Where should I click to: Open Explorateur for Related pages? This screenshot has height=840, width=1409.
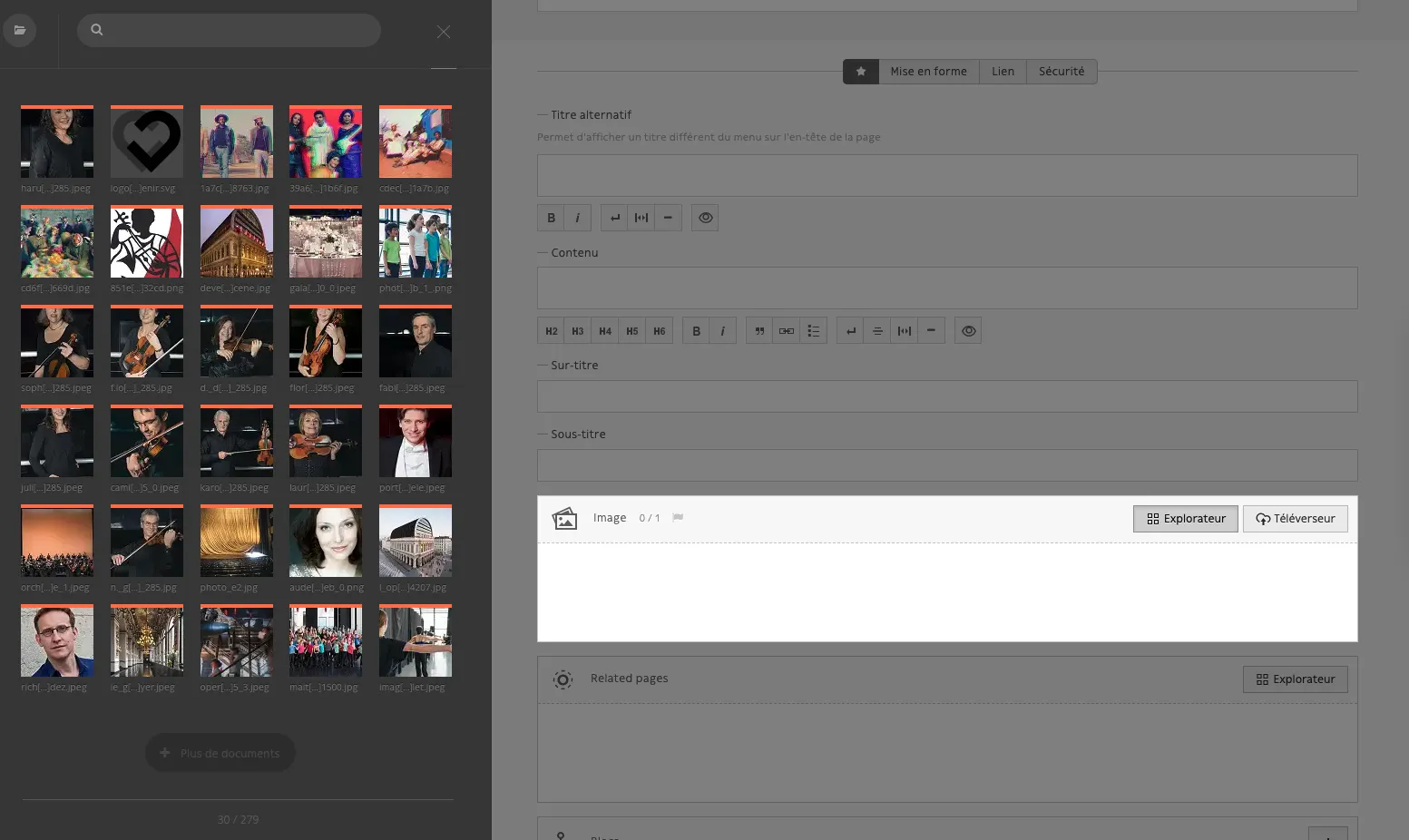click(1296, 679)
